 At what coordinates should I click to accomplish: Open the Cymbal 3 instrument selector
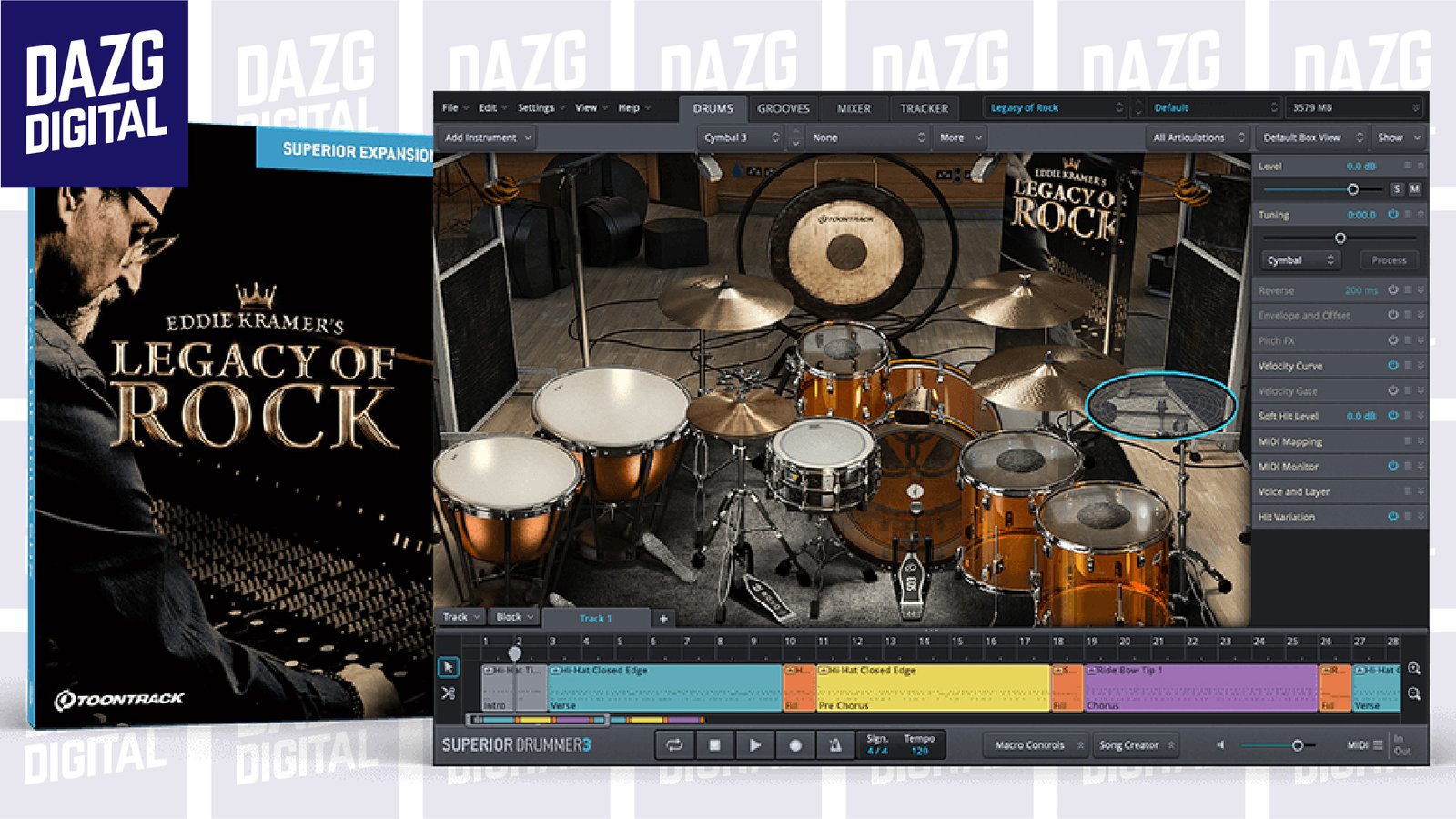pyautogui.click(x=741, y=137)
